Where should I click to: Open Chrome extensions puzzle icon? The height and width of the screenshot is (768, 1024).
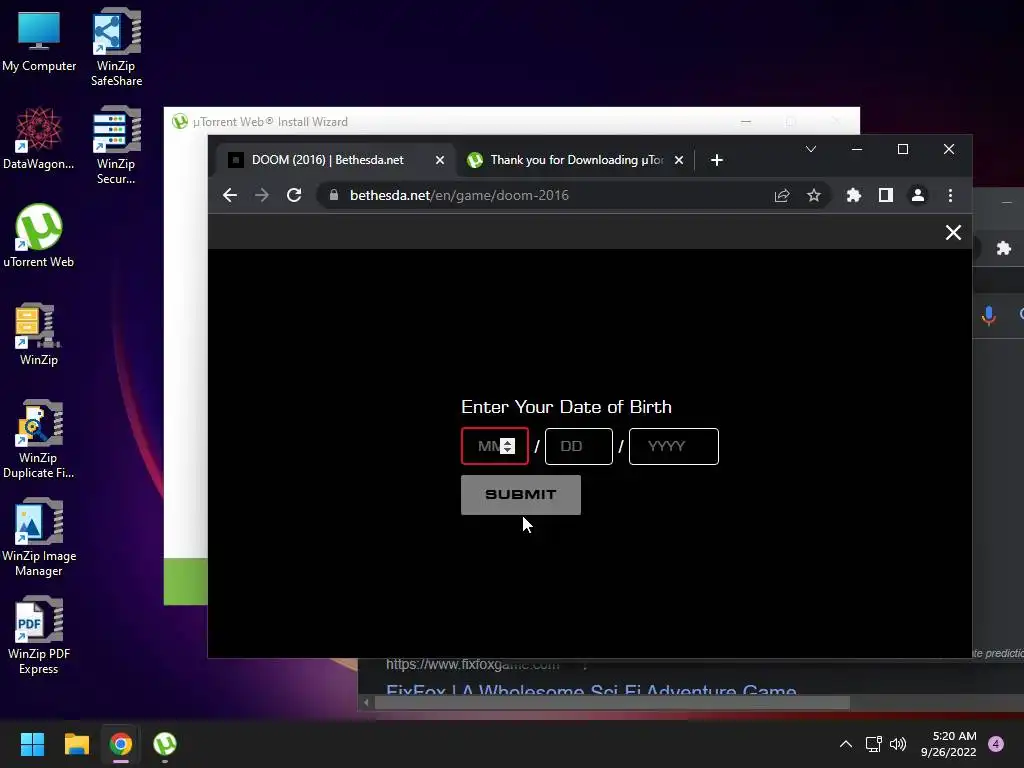pos(854,195)
